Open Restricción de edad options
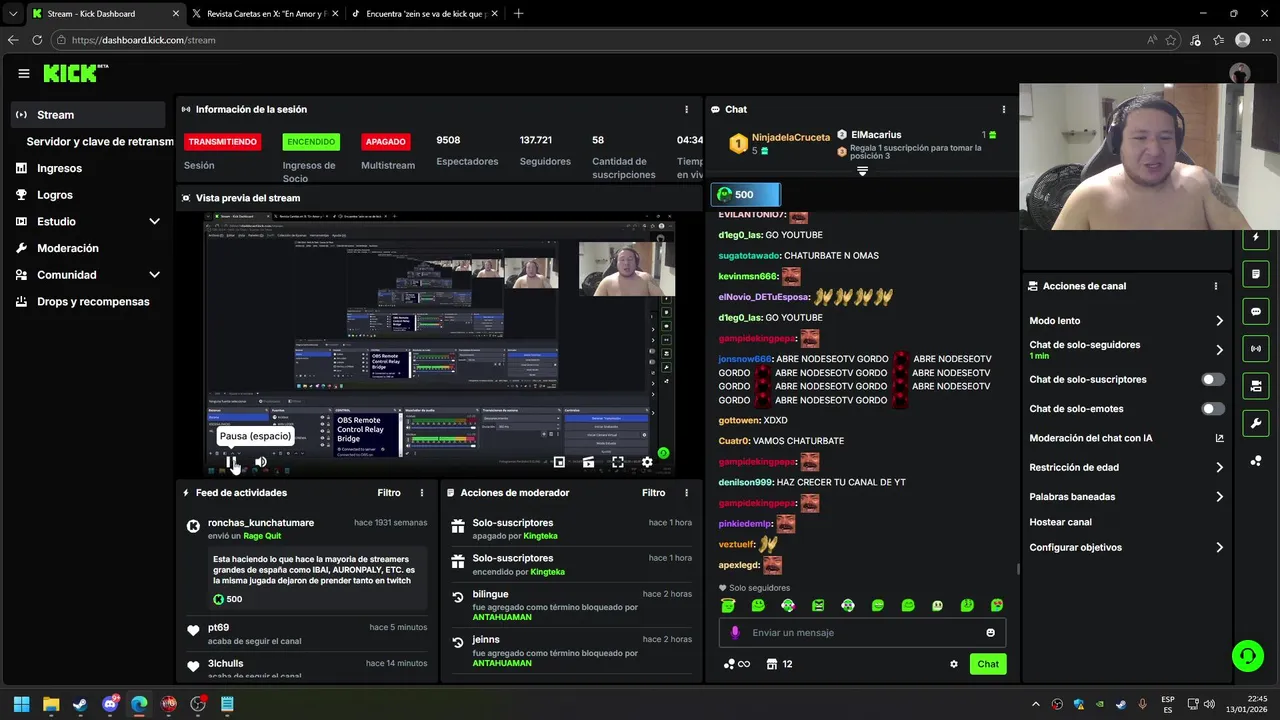The image size is (1280, 720). [1126, 467]
